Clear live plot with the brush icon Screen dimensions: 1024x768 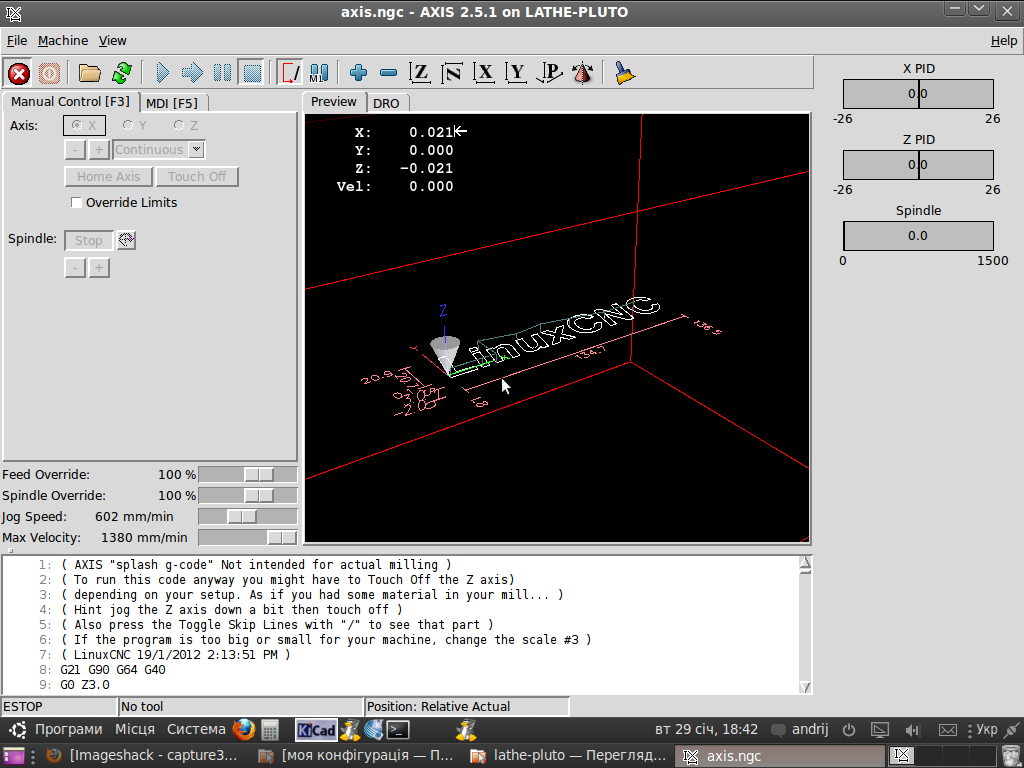click(x=625, y=73)
